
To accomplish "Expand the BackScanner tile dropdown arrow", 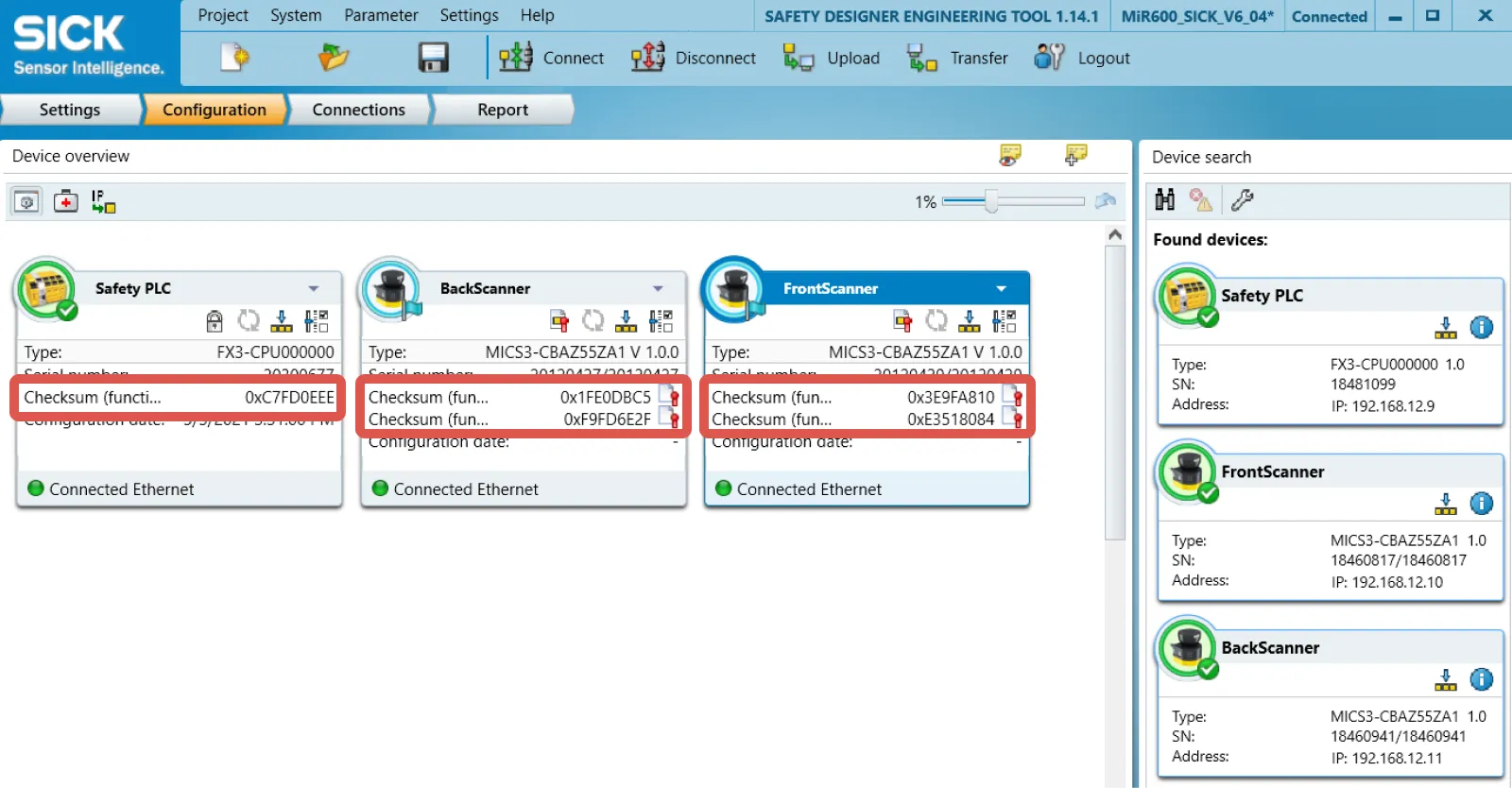I will click(x=658, y=288).
